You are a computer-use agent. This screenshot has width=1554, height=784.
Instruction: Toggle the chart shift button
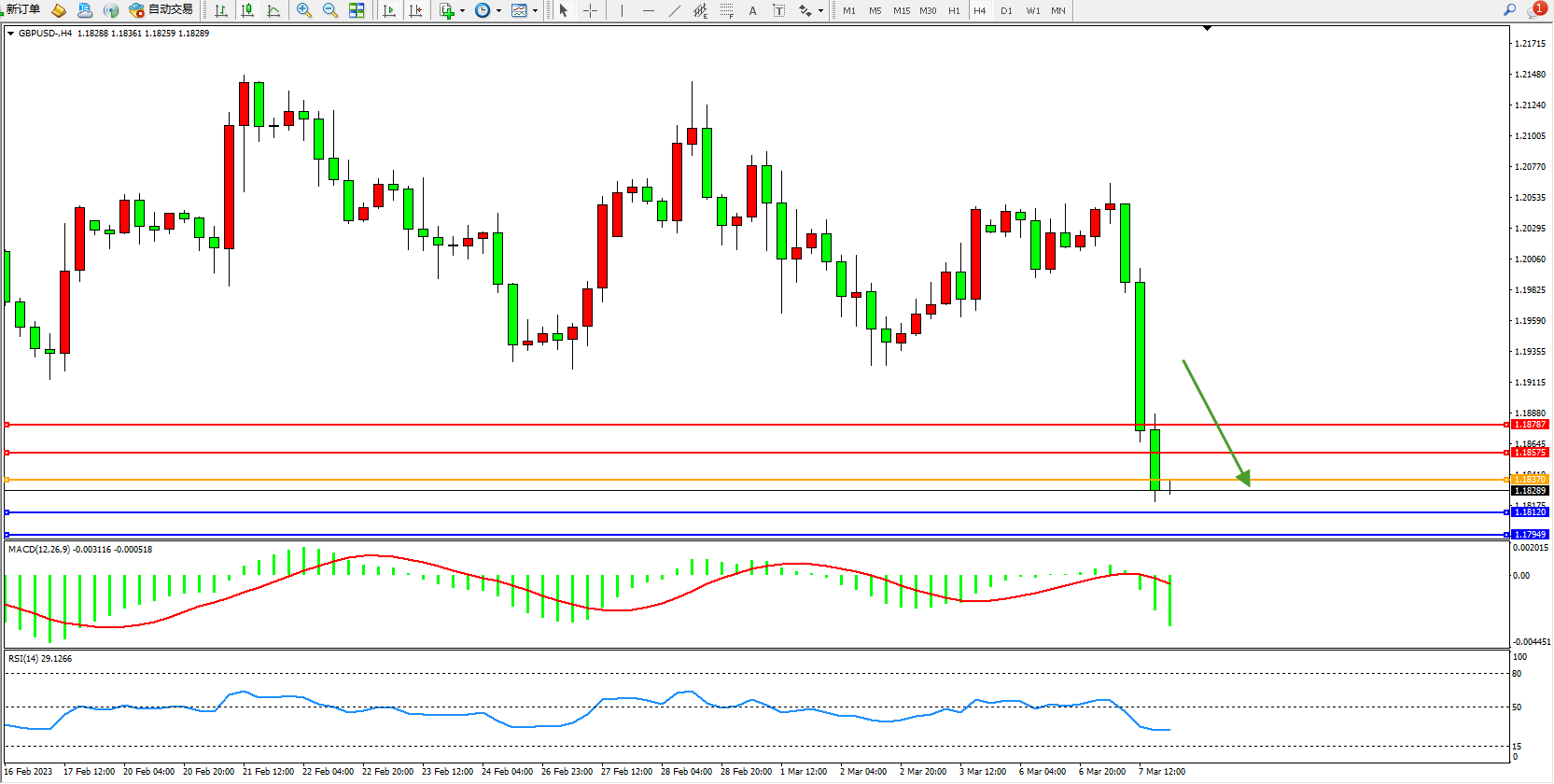click(x=415, y=10)
